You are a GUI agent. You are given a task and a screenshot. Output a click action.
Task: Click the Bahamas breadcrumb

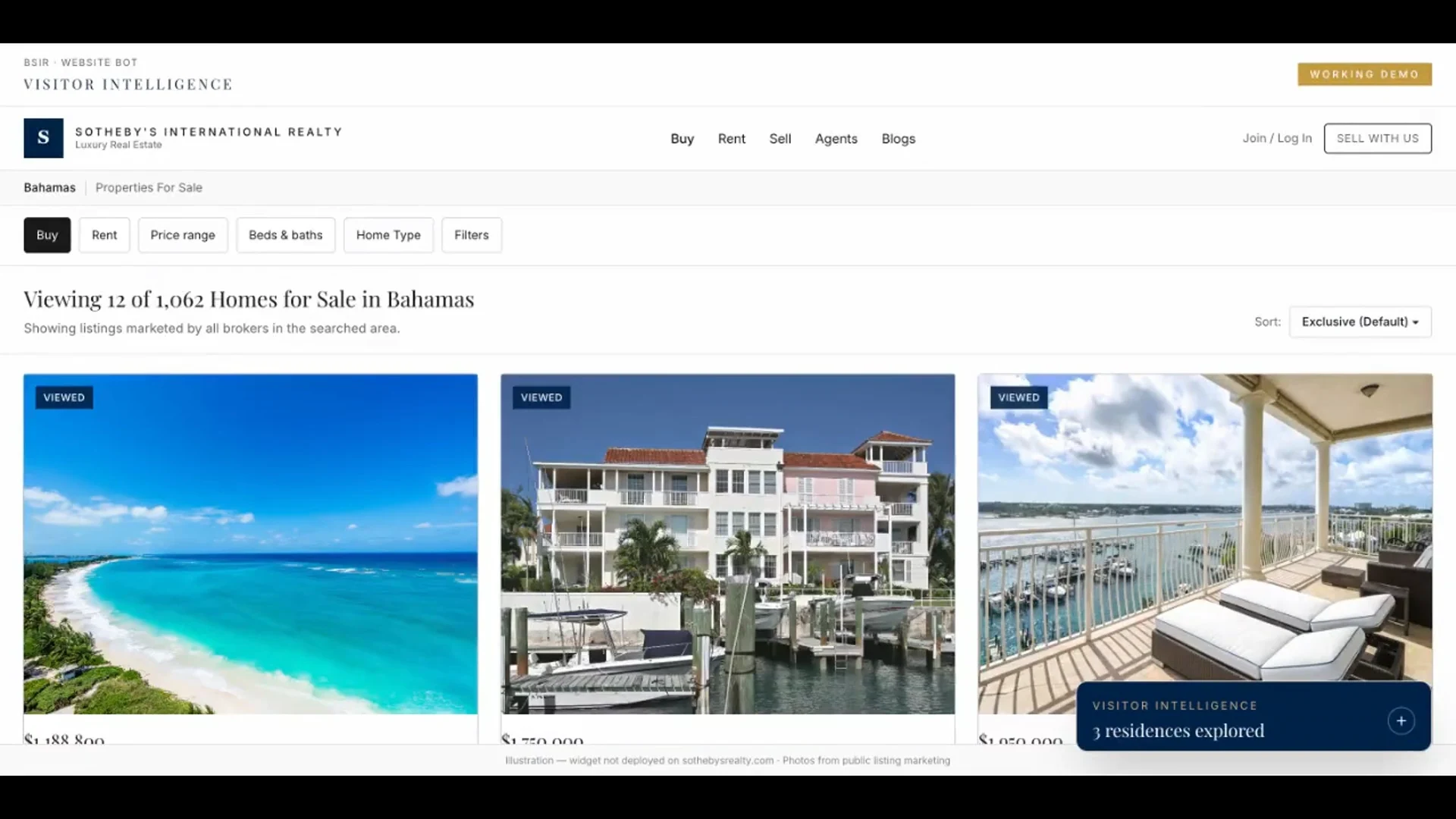(x=49, y=187)
